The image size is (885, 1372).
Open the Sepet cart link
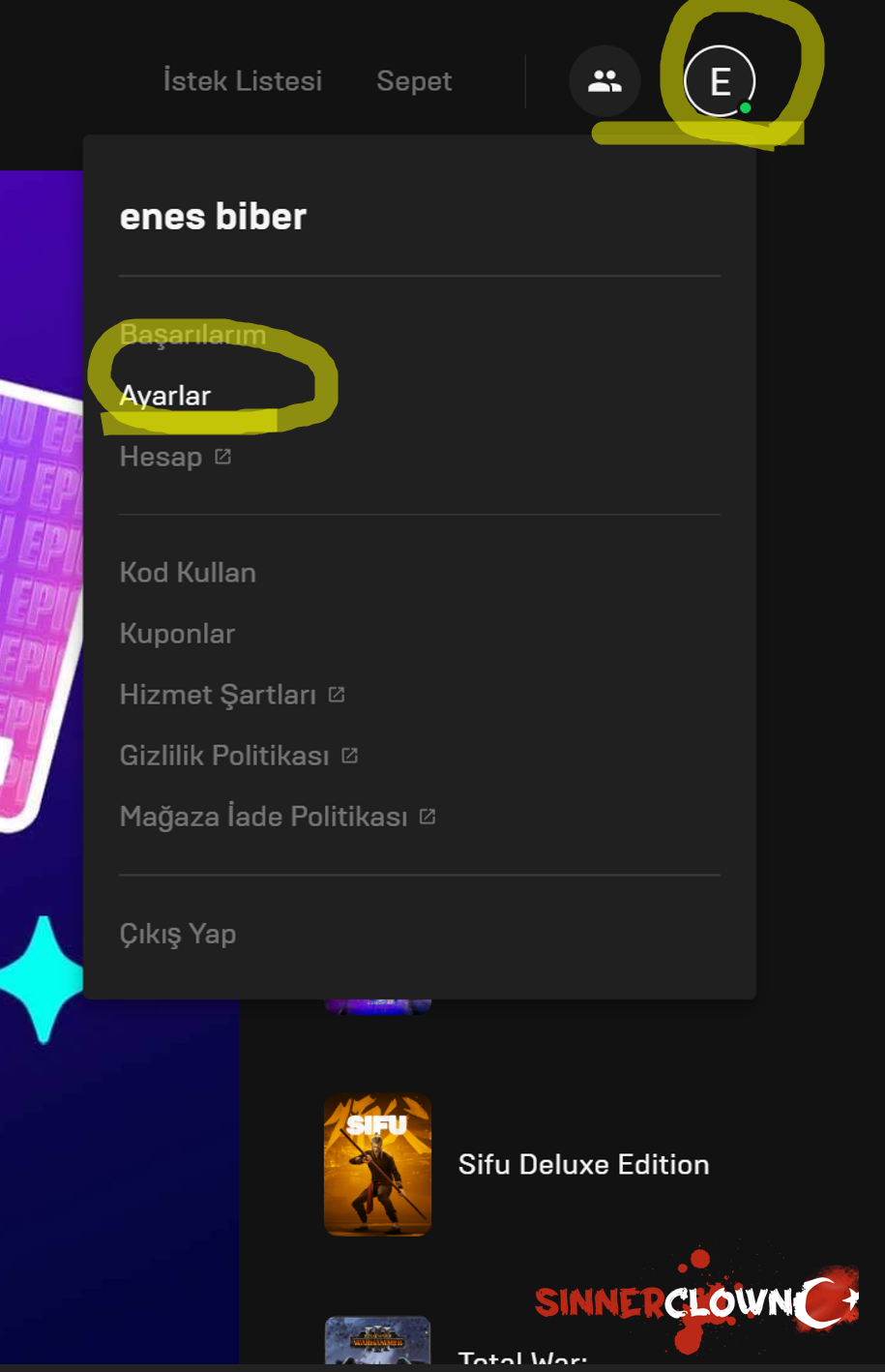pos(414,81)
